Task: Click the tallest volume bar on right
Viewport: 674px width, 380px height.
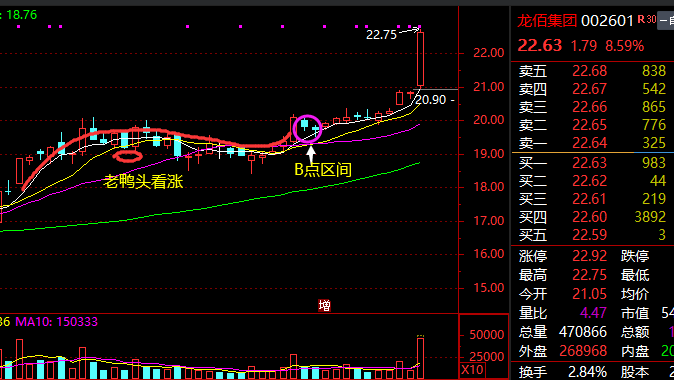Action: tap(420, 358)
